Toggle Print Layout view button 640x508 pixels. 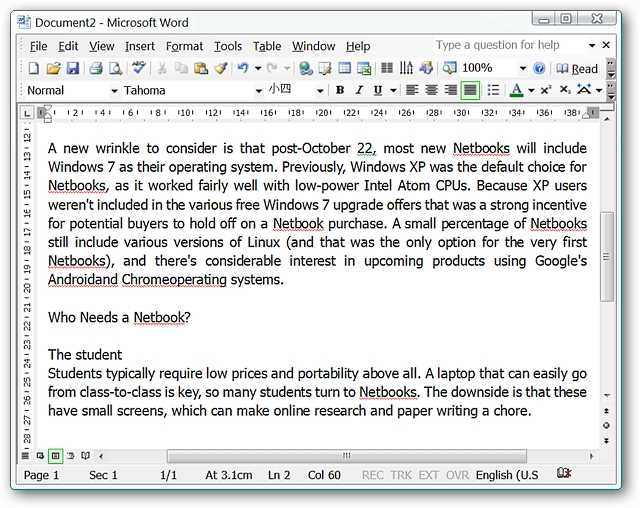(56, 455)
